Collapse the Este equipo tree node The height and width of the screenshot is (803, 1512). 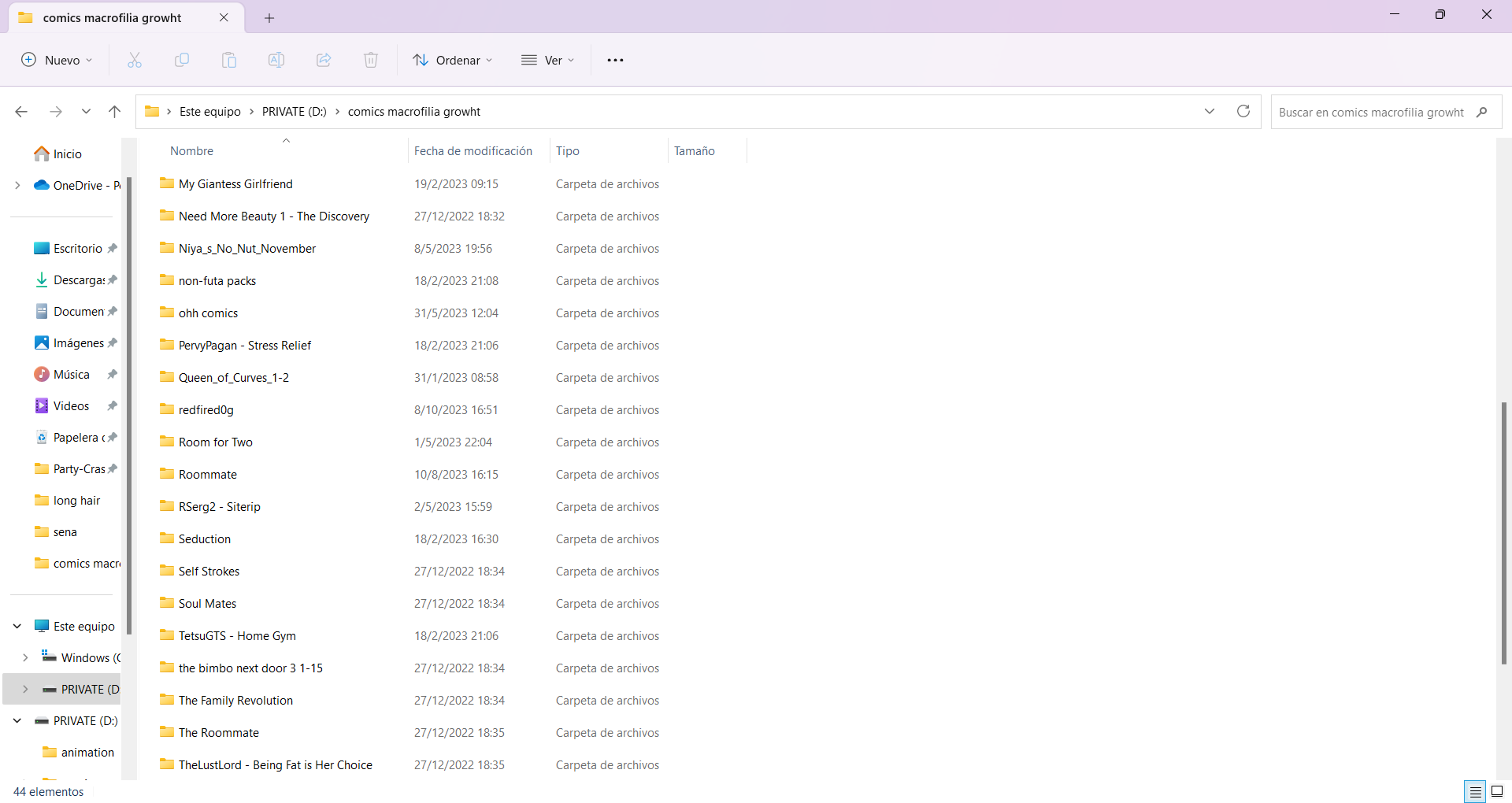(x=17, y=627)
